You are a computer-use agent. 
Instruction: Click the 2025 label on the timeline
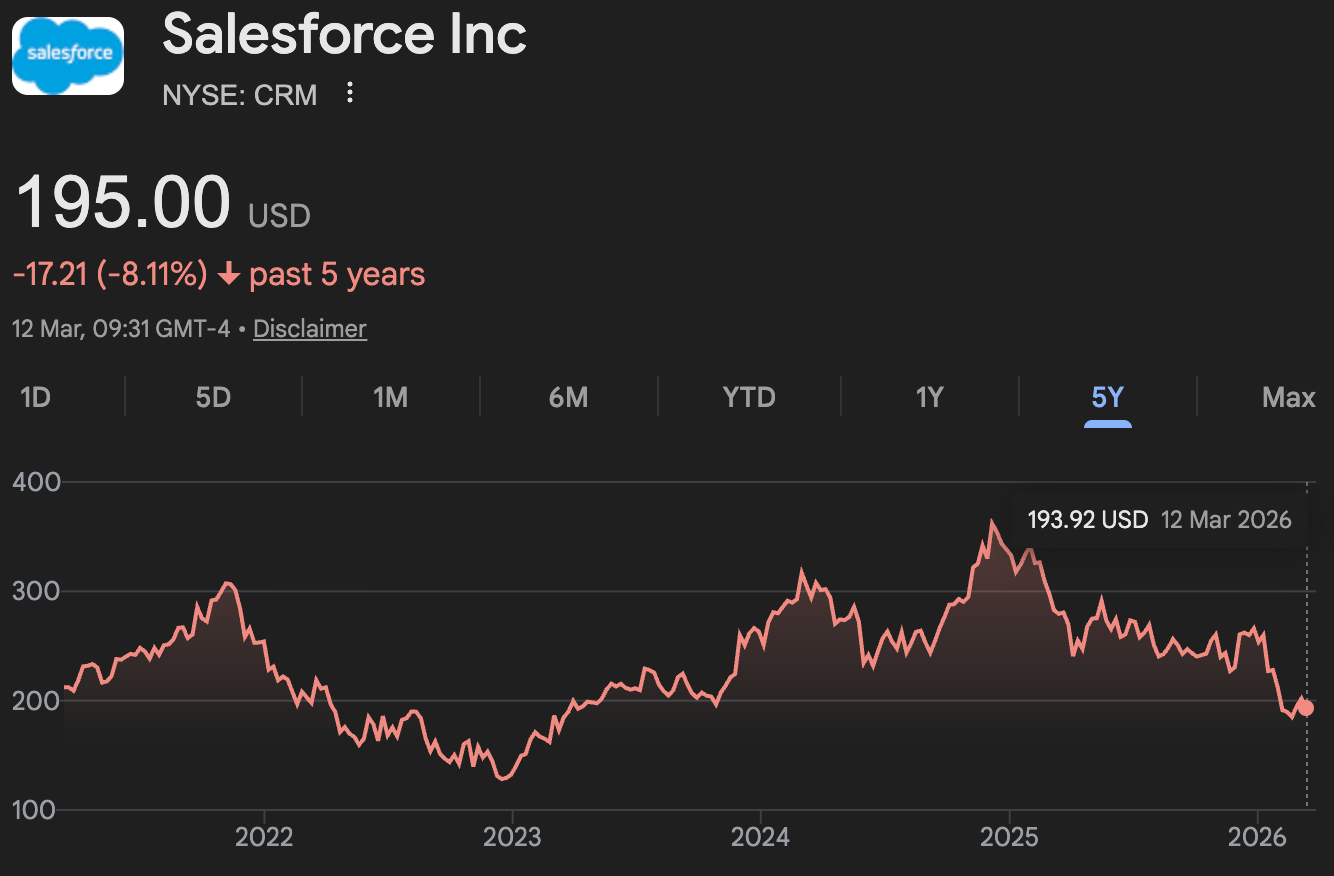[1008, 836]
